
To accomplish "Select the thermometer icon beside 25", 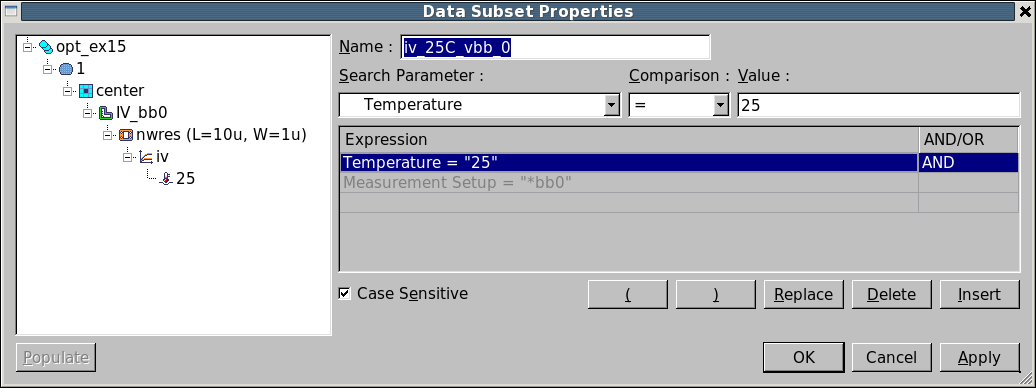I will tap(166, 178).
